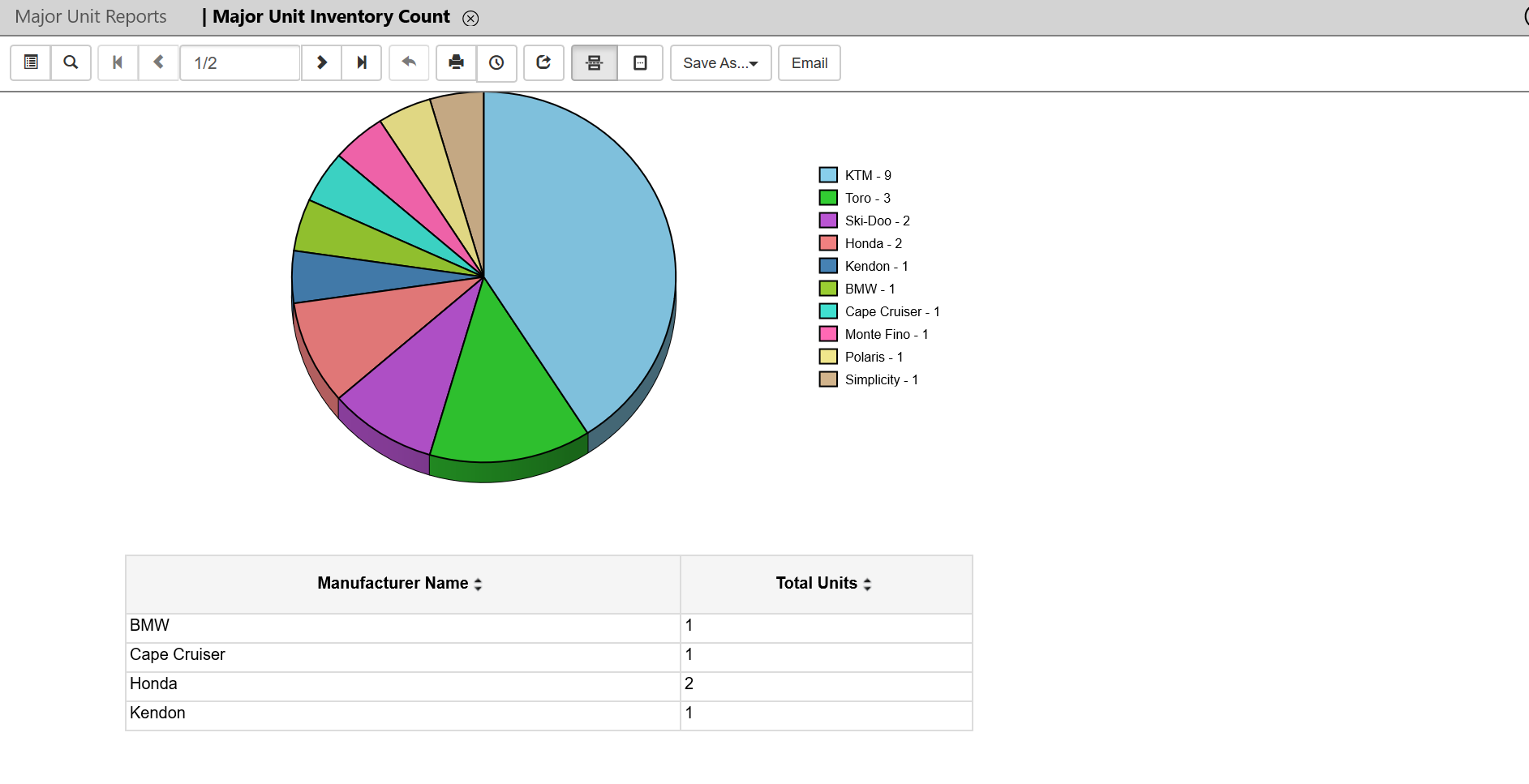Select the Major Unit Inventory Count tab
The height and width of the screenshot is (784, 1529).
tap(331, 16)
